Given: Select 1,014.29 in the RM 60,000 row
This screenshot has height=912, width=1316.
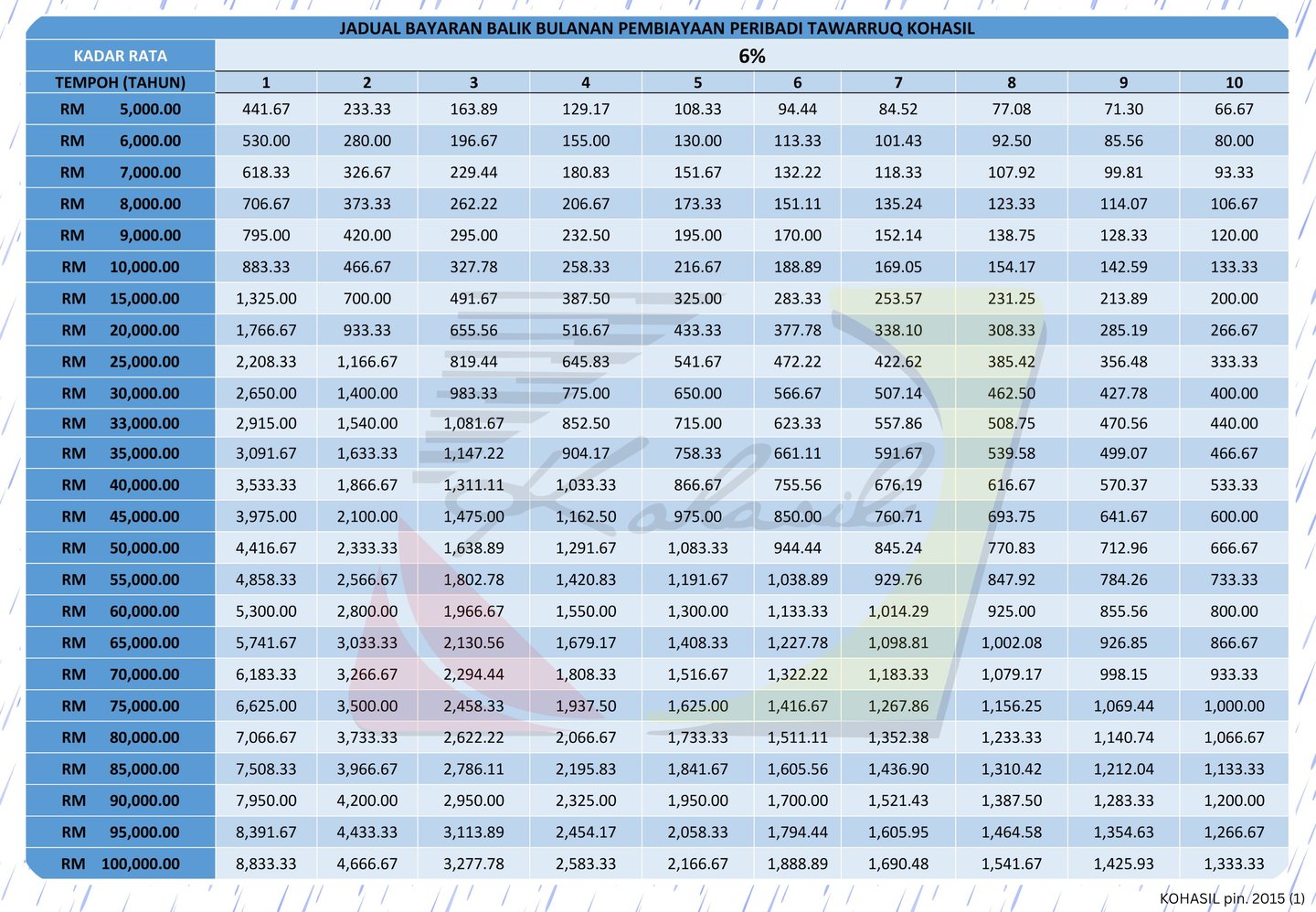Looking at the screenshot, I should 898,611.
